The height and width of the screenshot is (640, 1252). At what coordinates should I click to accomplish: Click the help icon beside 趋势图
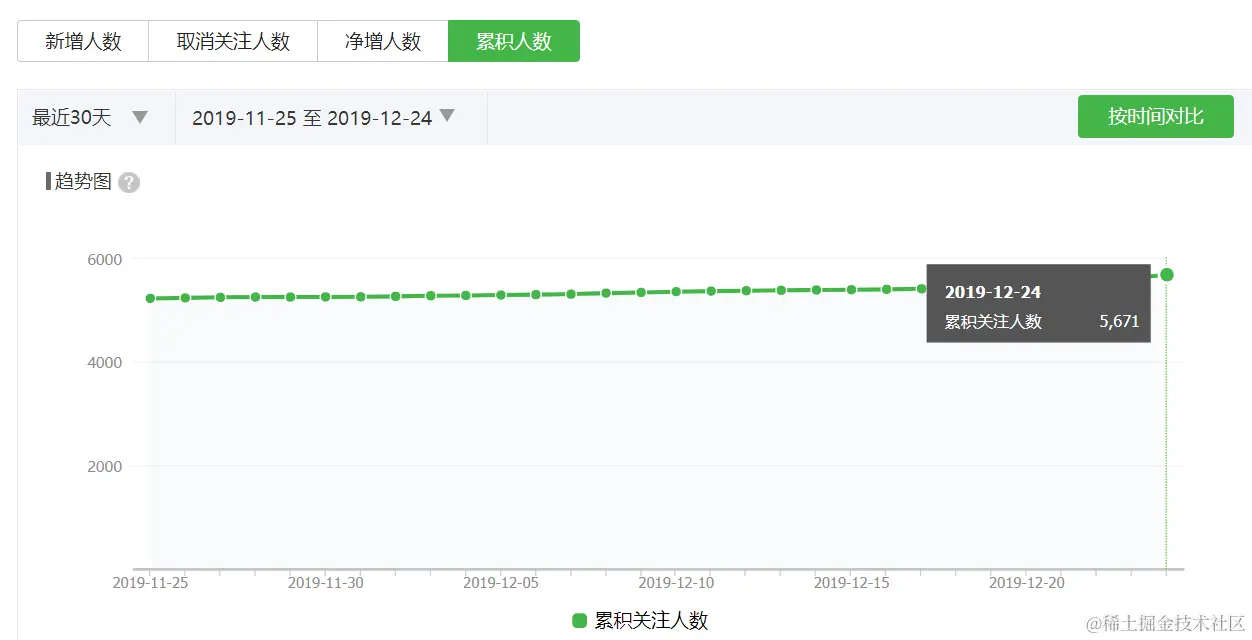[x=129, y=183]
